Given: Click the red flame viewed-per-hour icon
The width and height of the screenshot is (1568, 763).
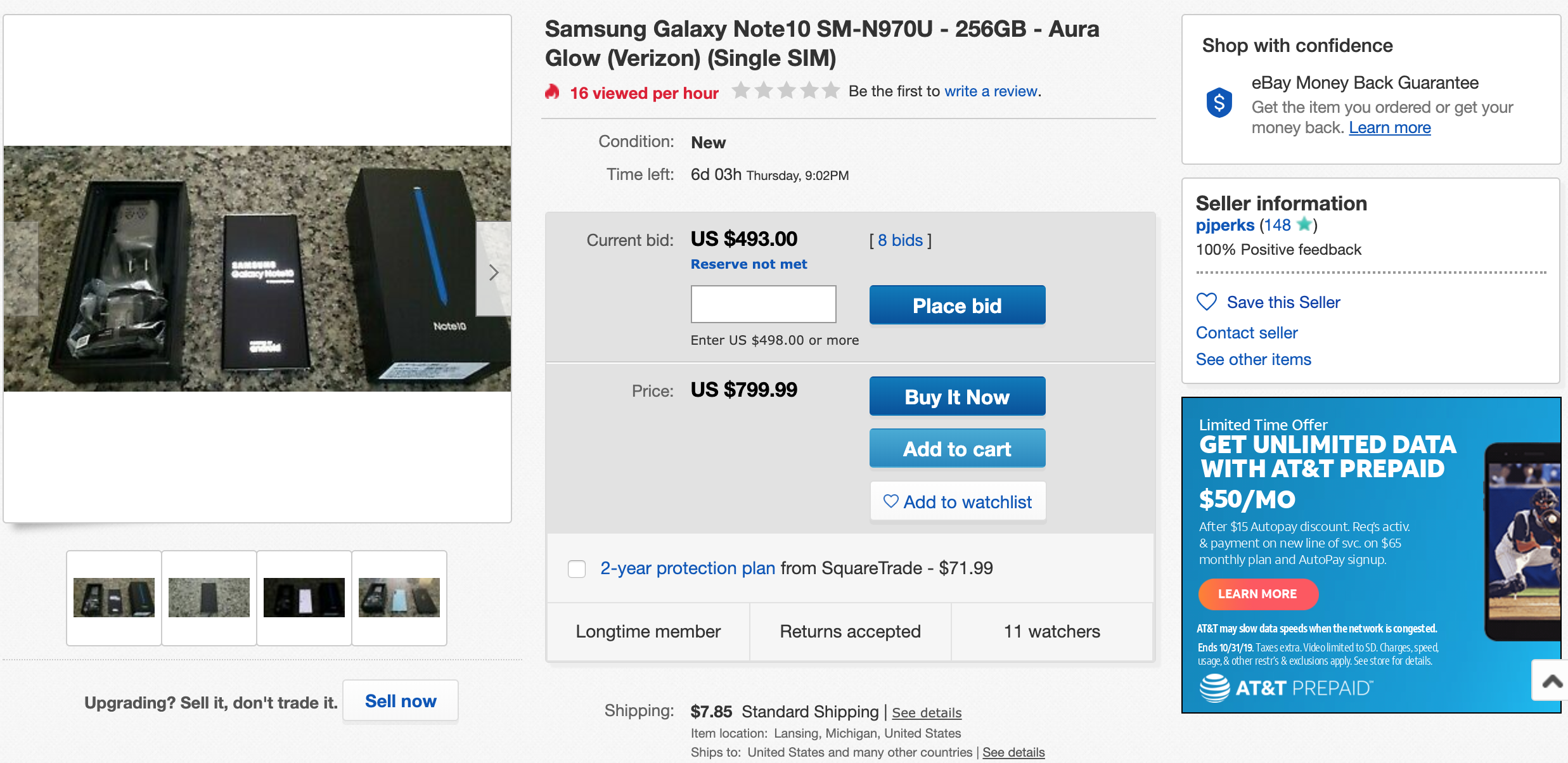Looking at the screenshot, I should (x=553, y=93).
